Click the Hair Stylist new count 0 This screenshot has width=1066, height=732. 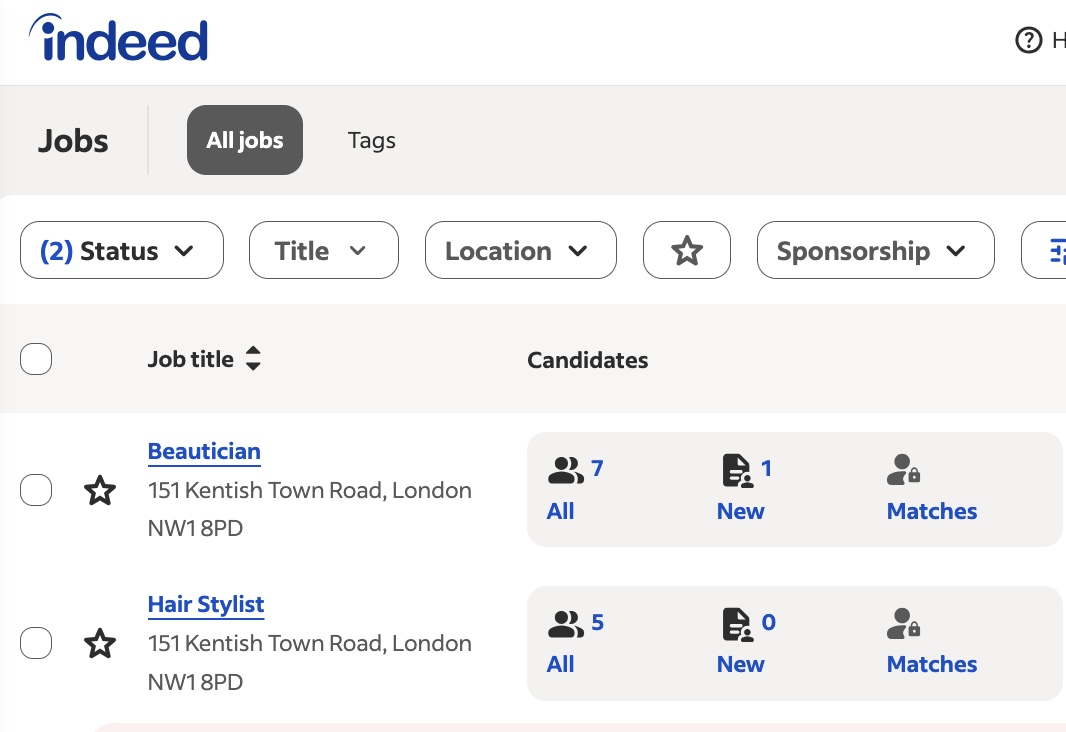(768, 622)
